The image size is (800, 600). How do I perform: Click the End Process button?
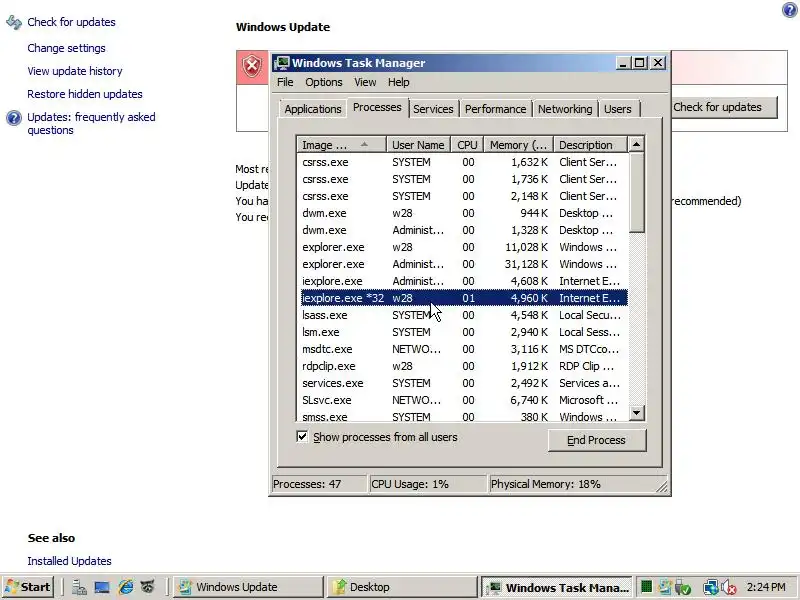[x=596, y=440]
